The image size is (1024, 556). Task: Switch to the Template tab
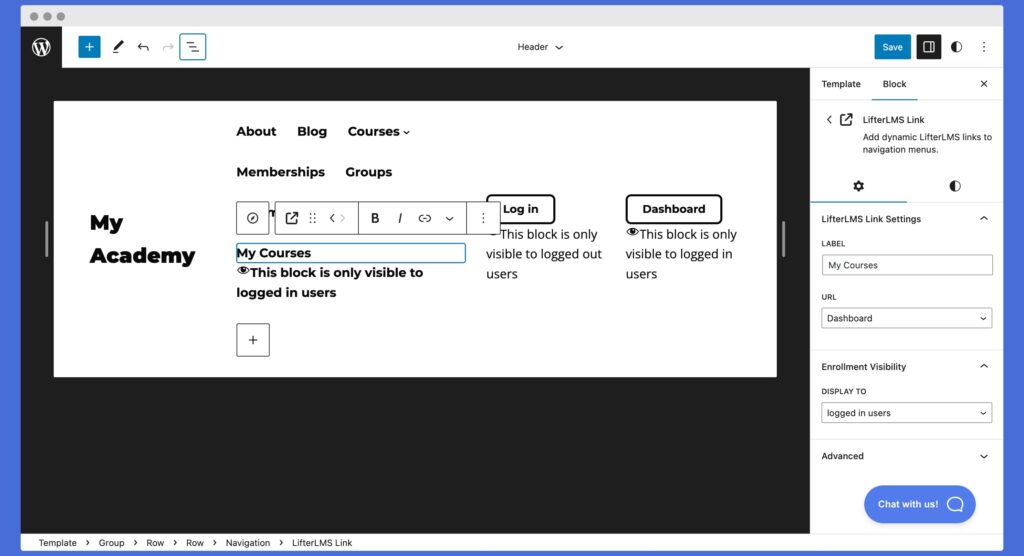tap(840, 84)
